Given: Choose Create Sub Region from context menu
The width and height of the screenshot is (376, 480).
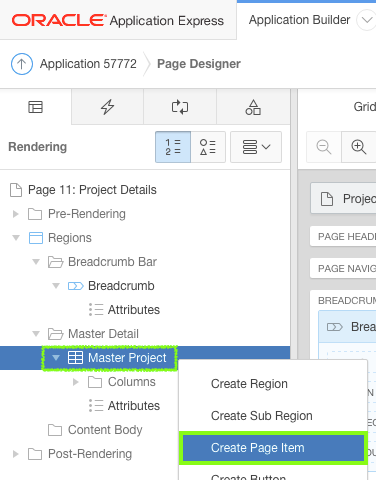Looking at the screenshot, I should [x=273, y=416].
